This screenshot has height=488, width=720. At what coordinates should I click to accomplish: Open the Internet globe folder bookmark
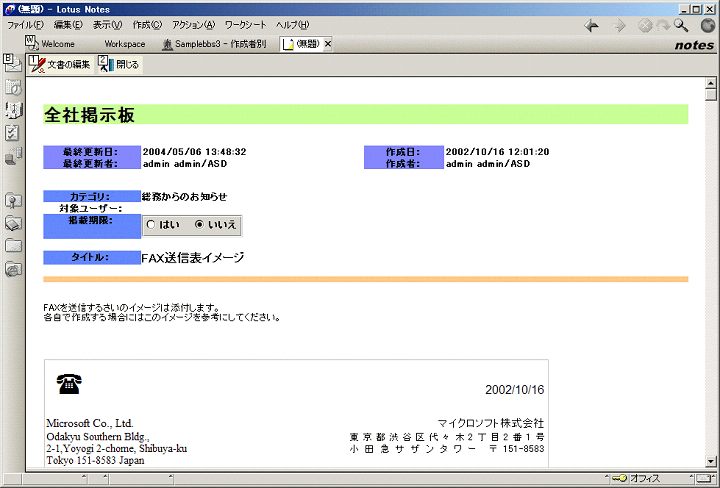coord(13,269)
